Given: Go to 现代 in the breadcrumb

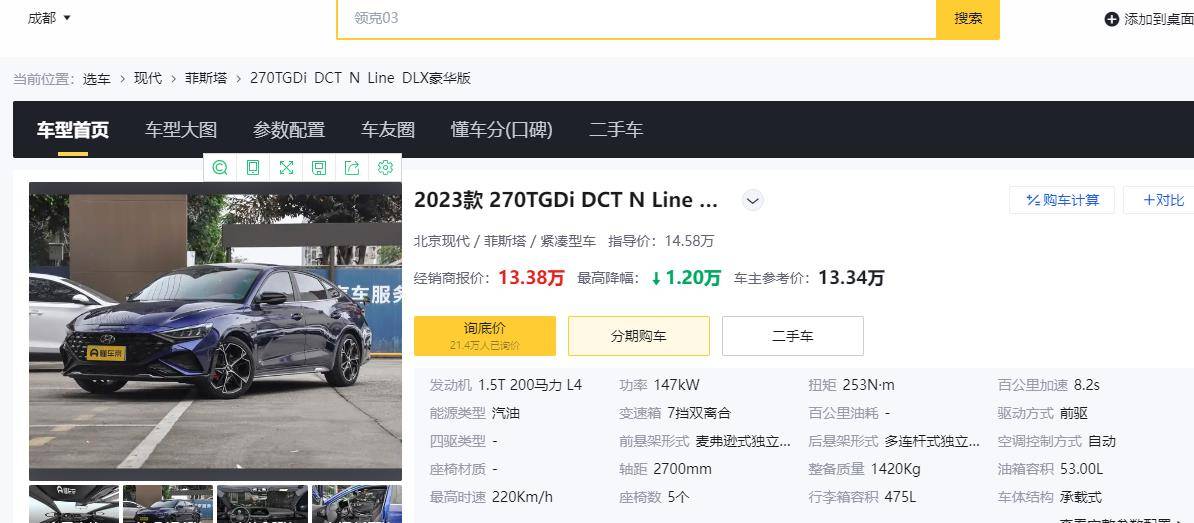Looking at the screenshot, I should [x=148, y=78].
